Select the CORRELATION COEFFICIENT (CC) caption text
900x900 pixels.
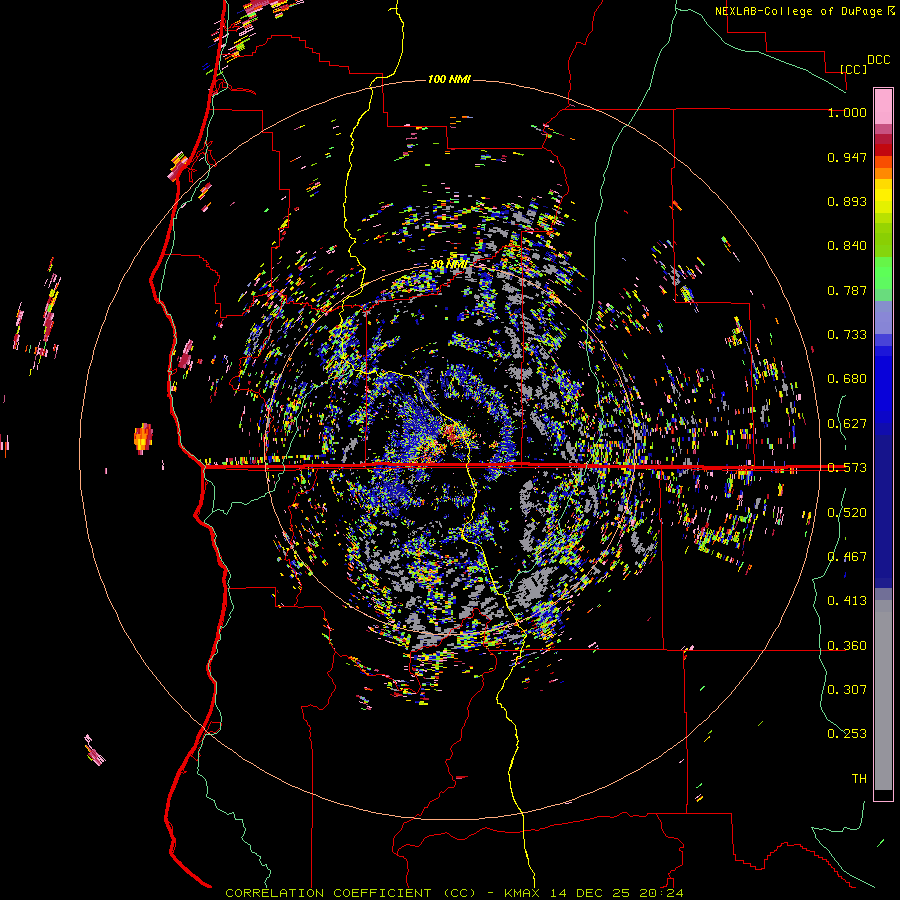(x=351, y=893)
